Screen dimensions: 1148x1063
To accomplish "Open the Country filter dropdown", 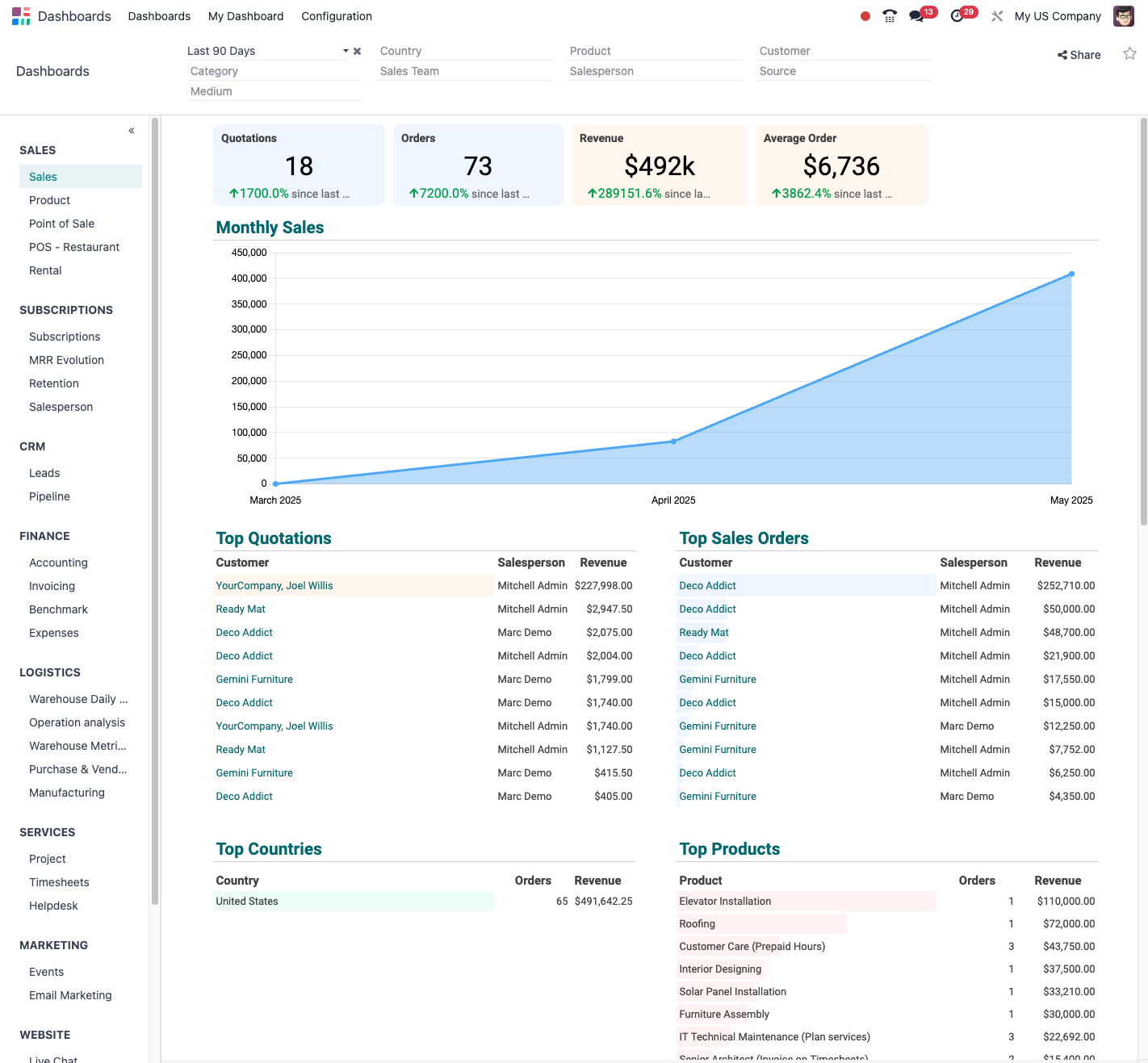I will pos(464,51).
